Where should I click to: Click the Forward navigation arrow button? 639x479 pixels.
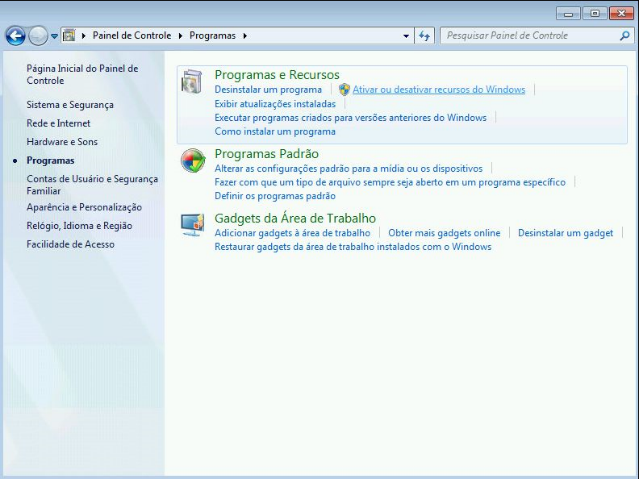(38, 36)
